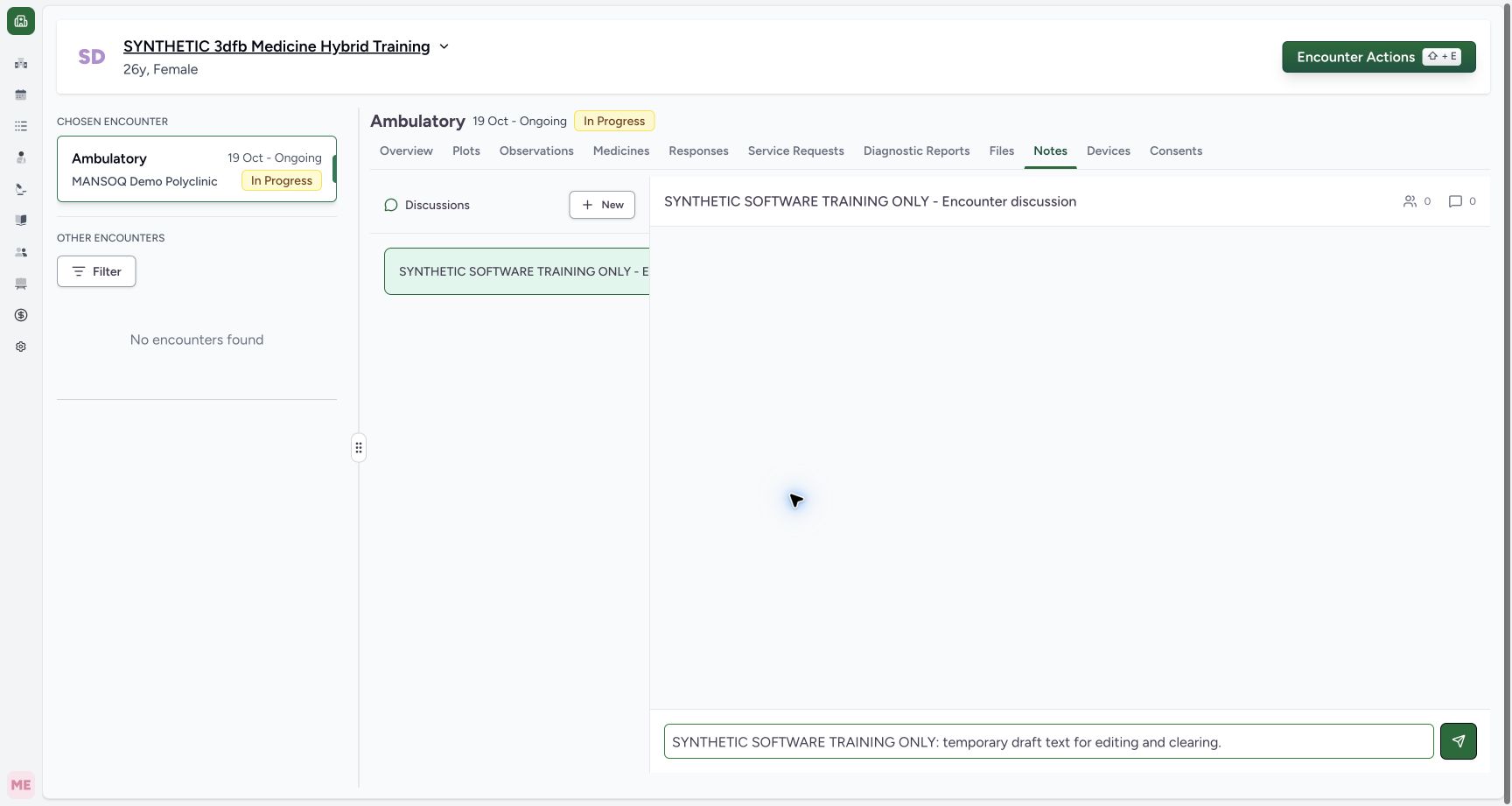Select the Ambulatory chosen encounter card

[197, 169]
